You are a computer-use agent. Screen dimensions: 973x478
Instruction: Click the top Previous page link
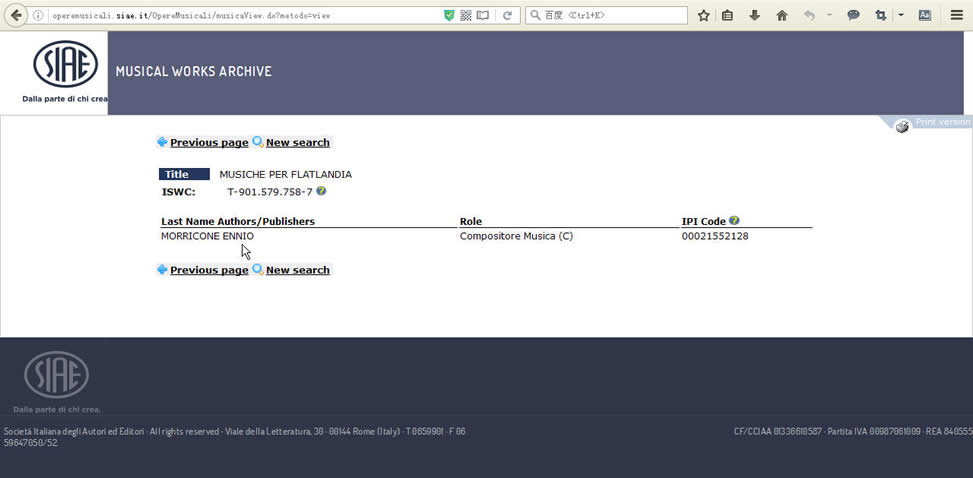(209, 143)
